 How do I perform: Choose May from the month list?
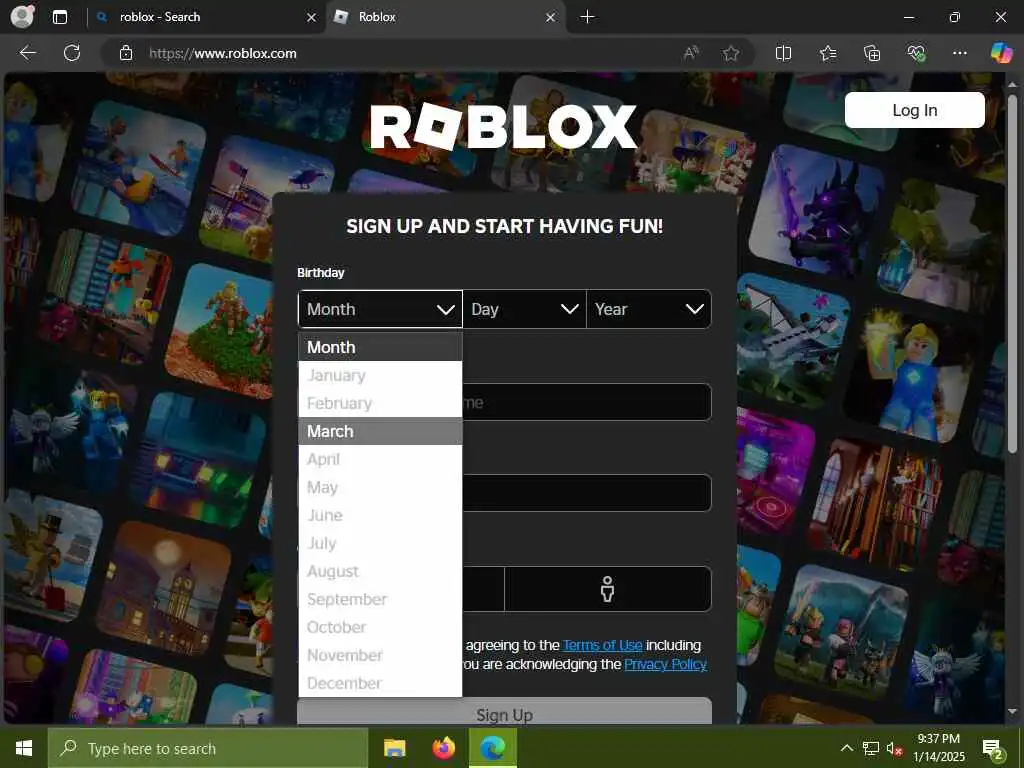[380, 487]
